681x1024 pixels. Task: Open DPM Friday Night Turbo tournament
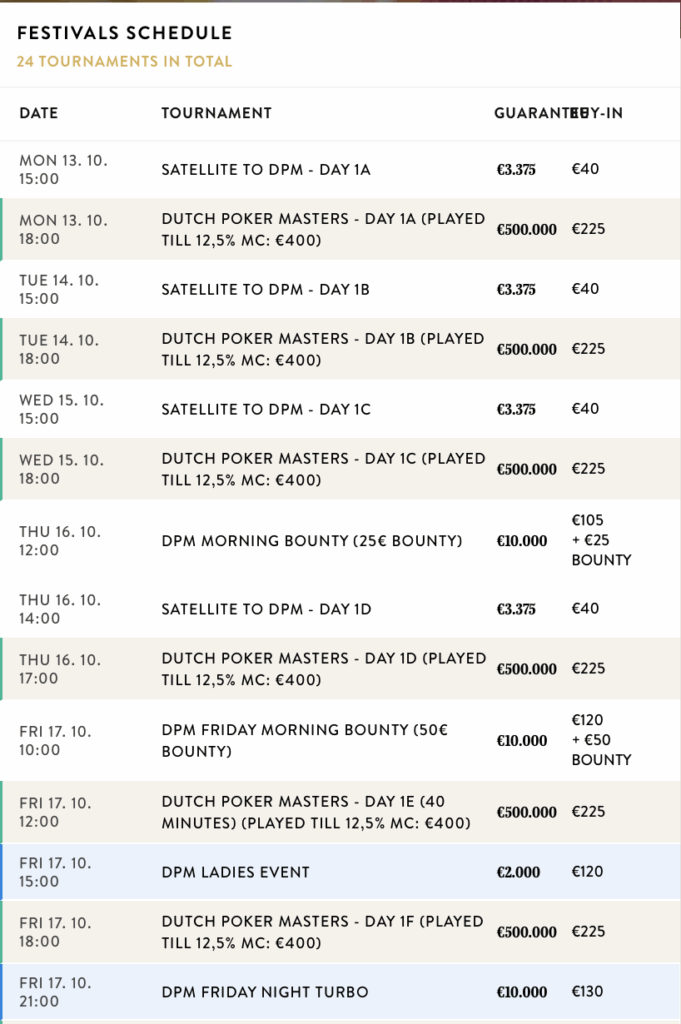click(264, 992)
